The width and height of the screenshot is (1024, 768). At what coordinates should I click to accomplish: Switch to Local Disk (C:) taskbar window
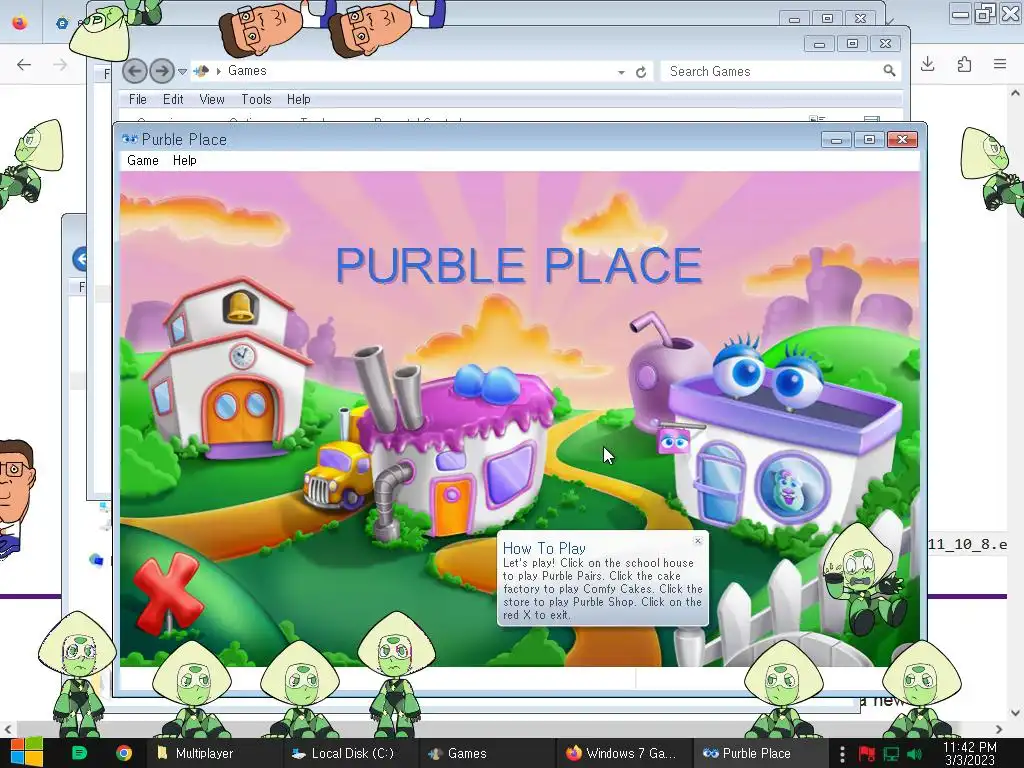coord(349,753)
